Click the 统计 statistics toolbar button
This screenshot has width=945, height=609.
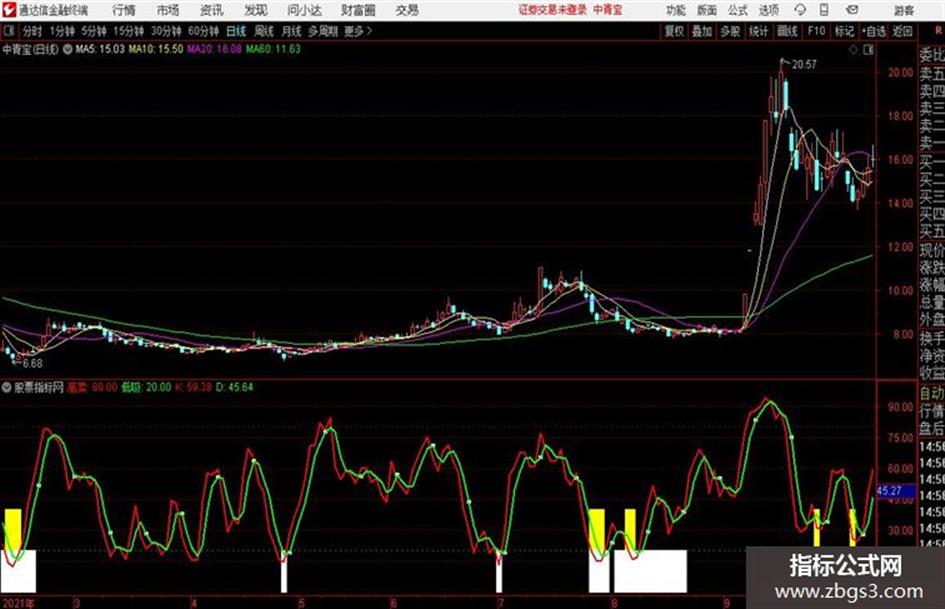759,31
